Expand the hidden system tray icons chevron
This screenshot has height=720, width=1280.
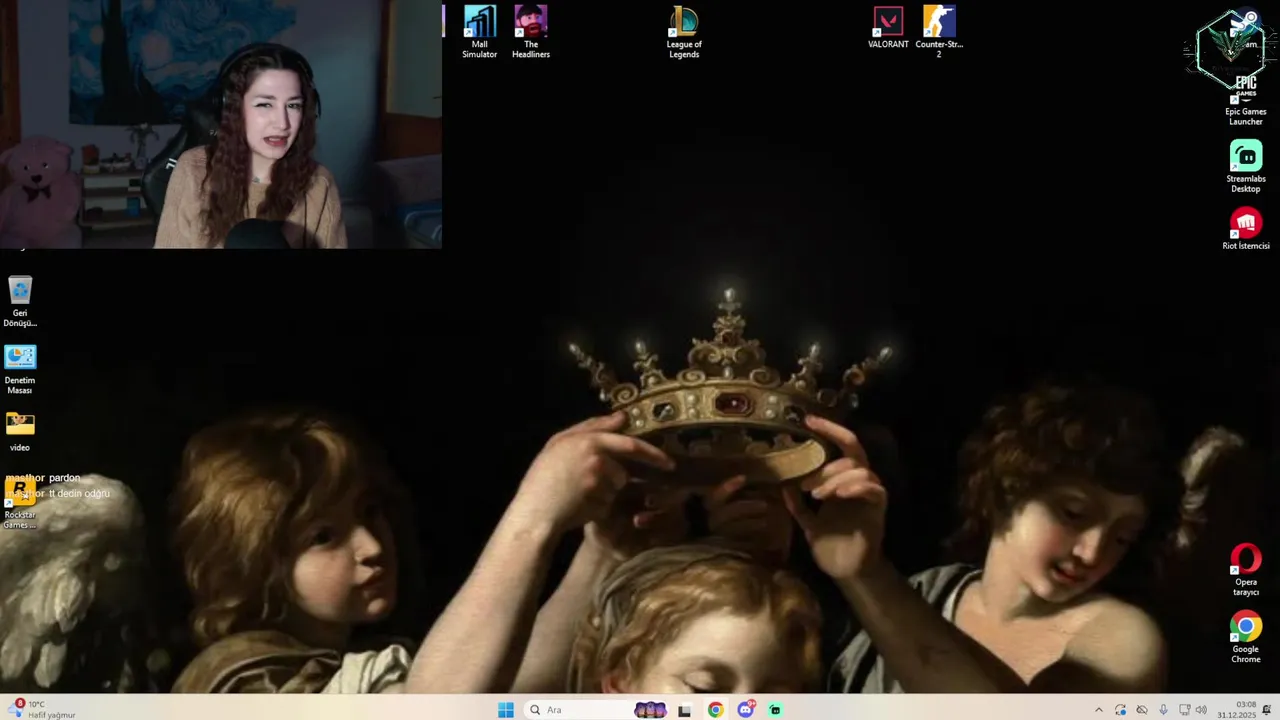[1098, 710]
